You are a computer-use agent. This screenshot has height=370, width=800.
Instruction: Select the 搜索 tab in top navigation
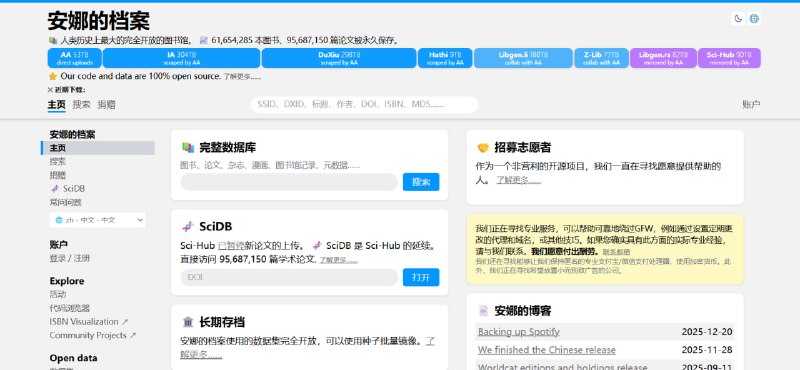click(81, 105)
